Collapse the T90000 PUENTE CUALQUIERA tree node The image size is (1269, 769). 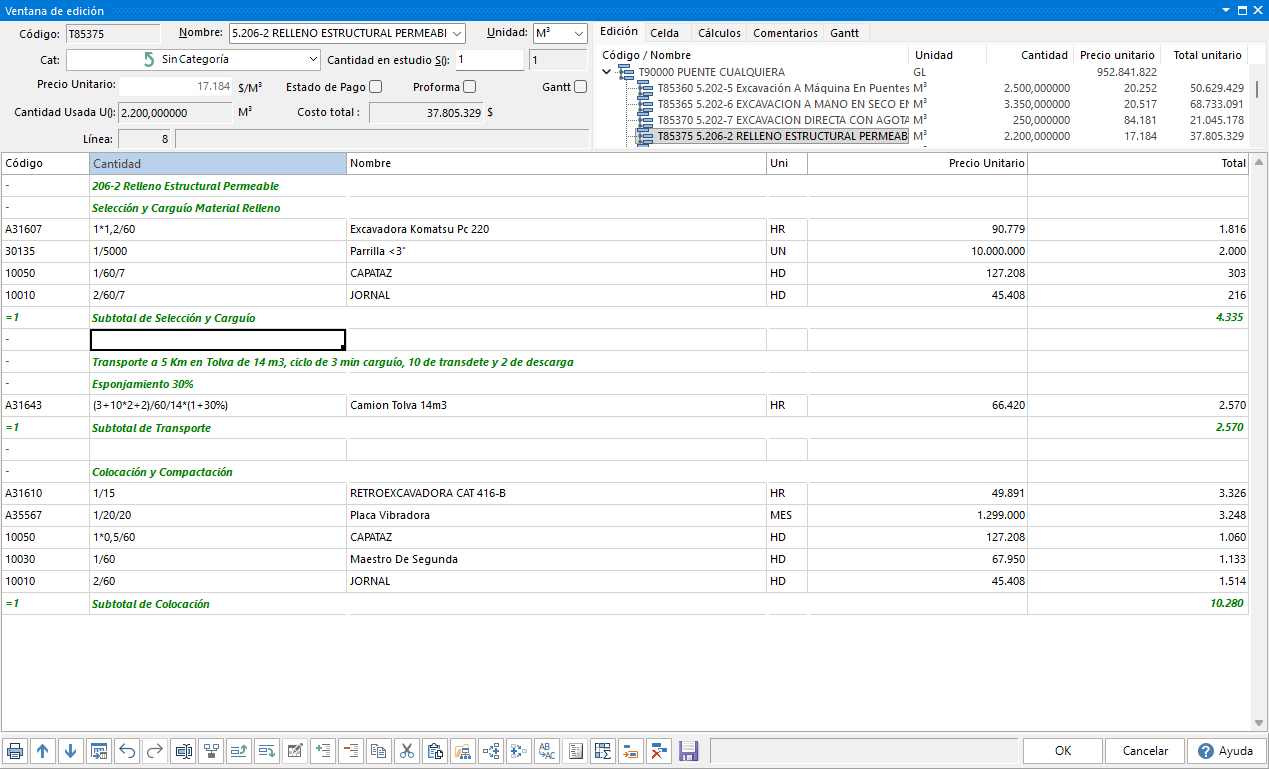click(x=607, y=72)
